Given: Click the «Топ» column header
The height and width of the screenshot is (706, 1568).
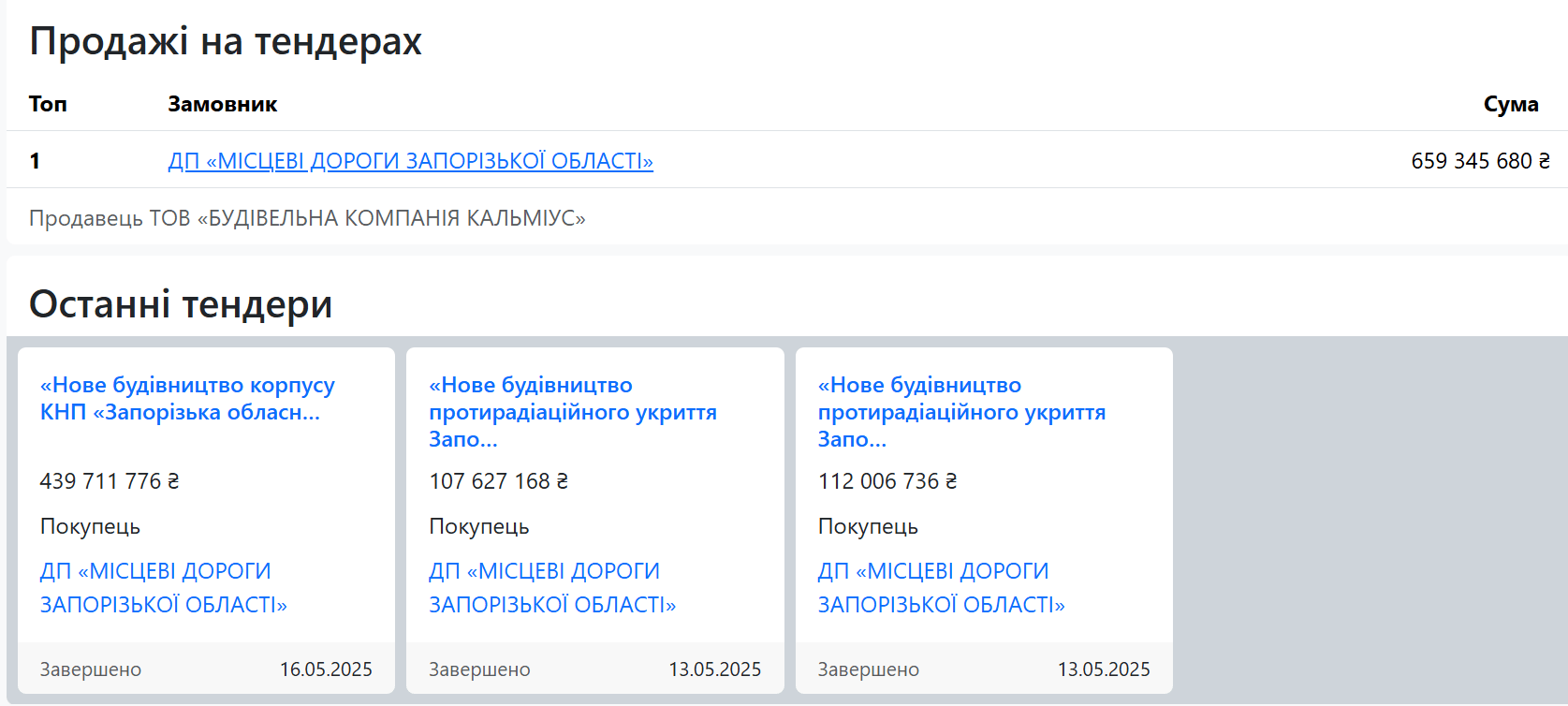Looking at the screenshot, I should (x=48, y=104).
